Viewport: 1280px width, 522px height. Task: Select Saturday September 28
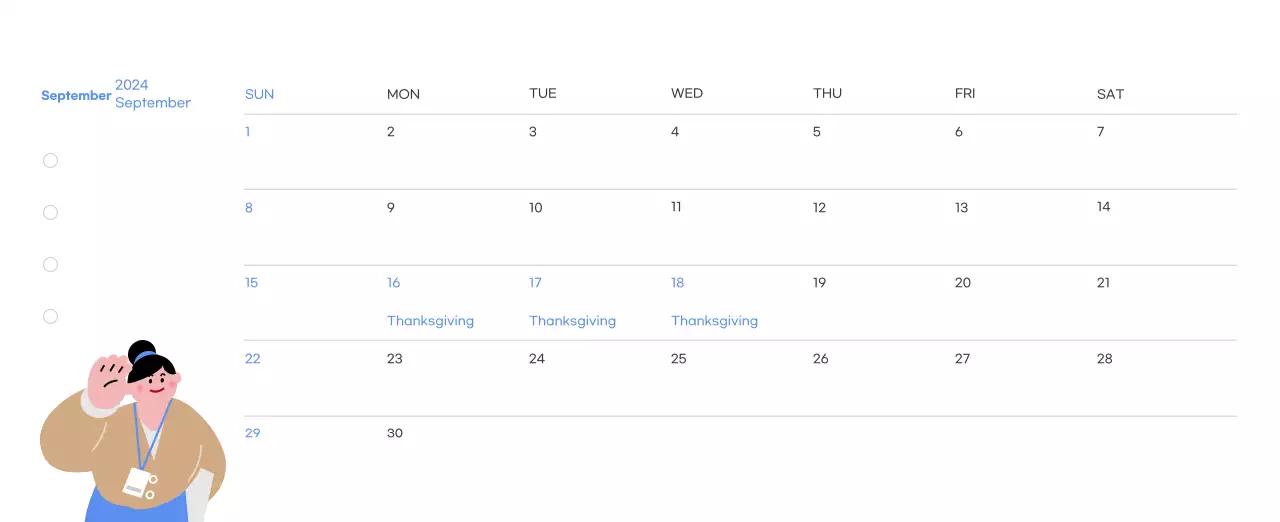pyautogui.click(x=1104, y=359)
